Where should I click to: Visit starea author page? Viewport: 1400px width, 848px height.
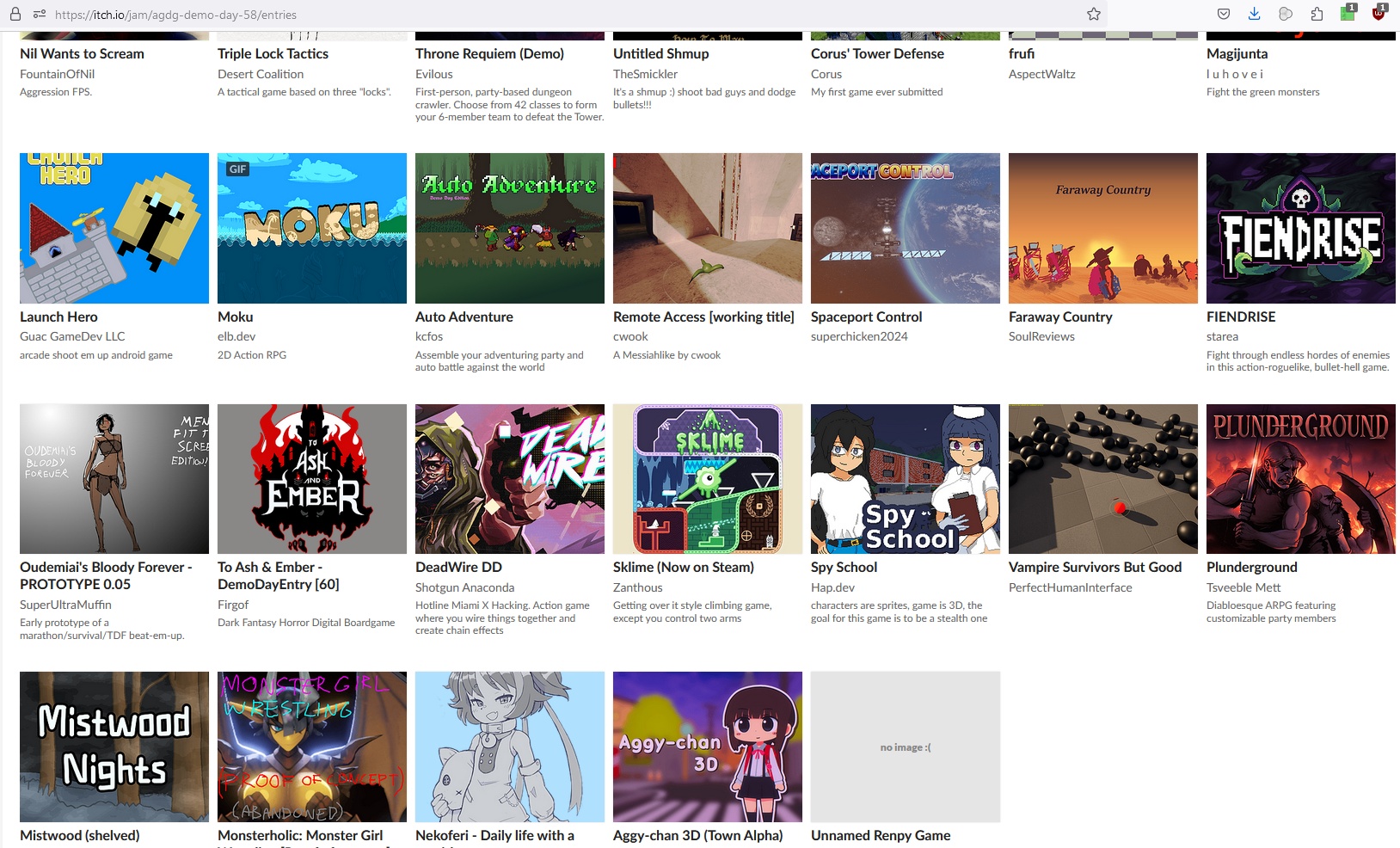coord(1222,336)
